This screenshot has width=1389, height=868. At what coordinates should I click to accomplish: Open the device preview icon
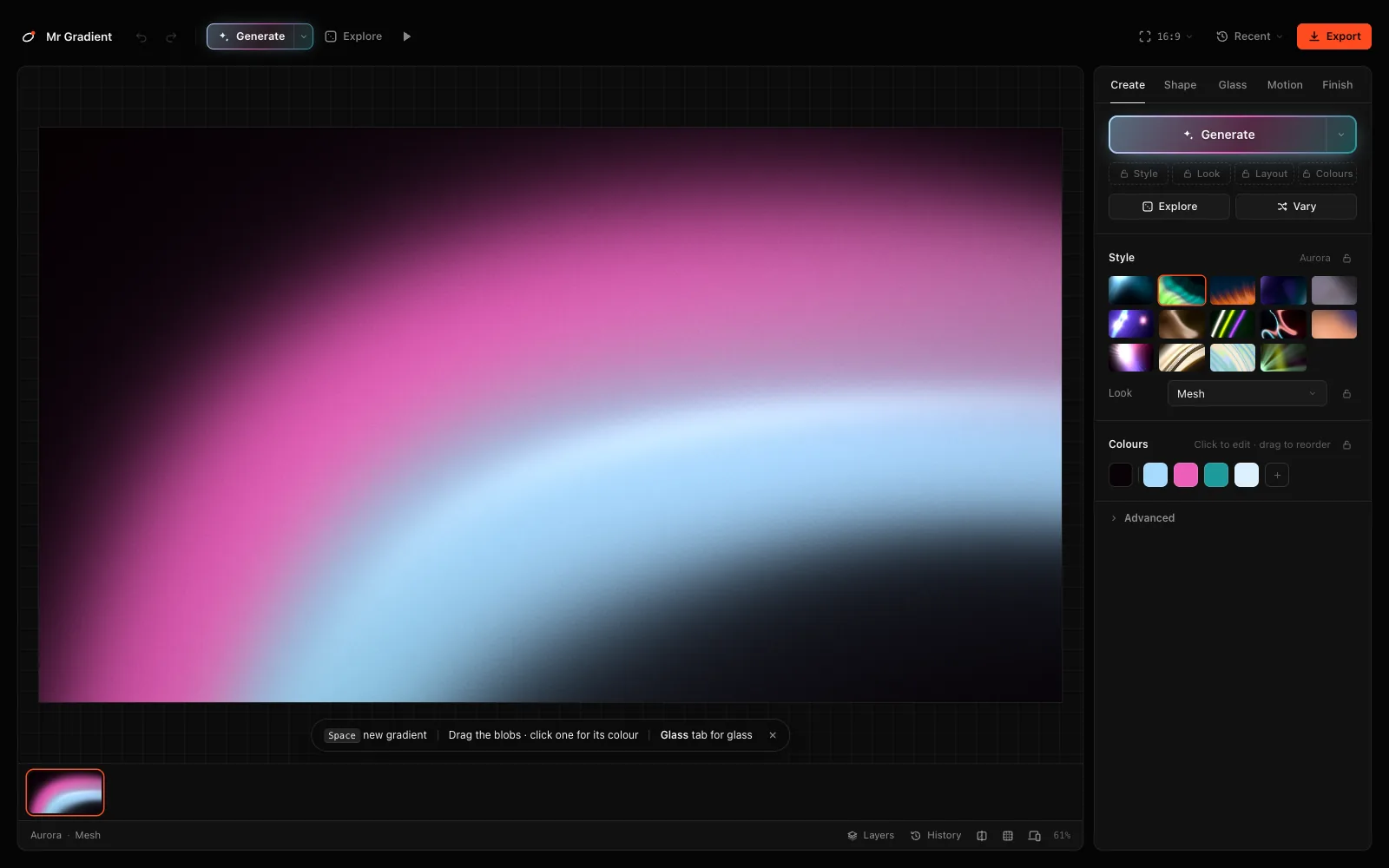point(1035,835)
